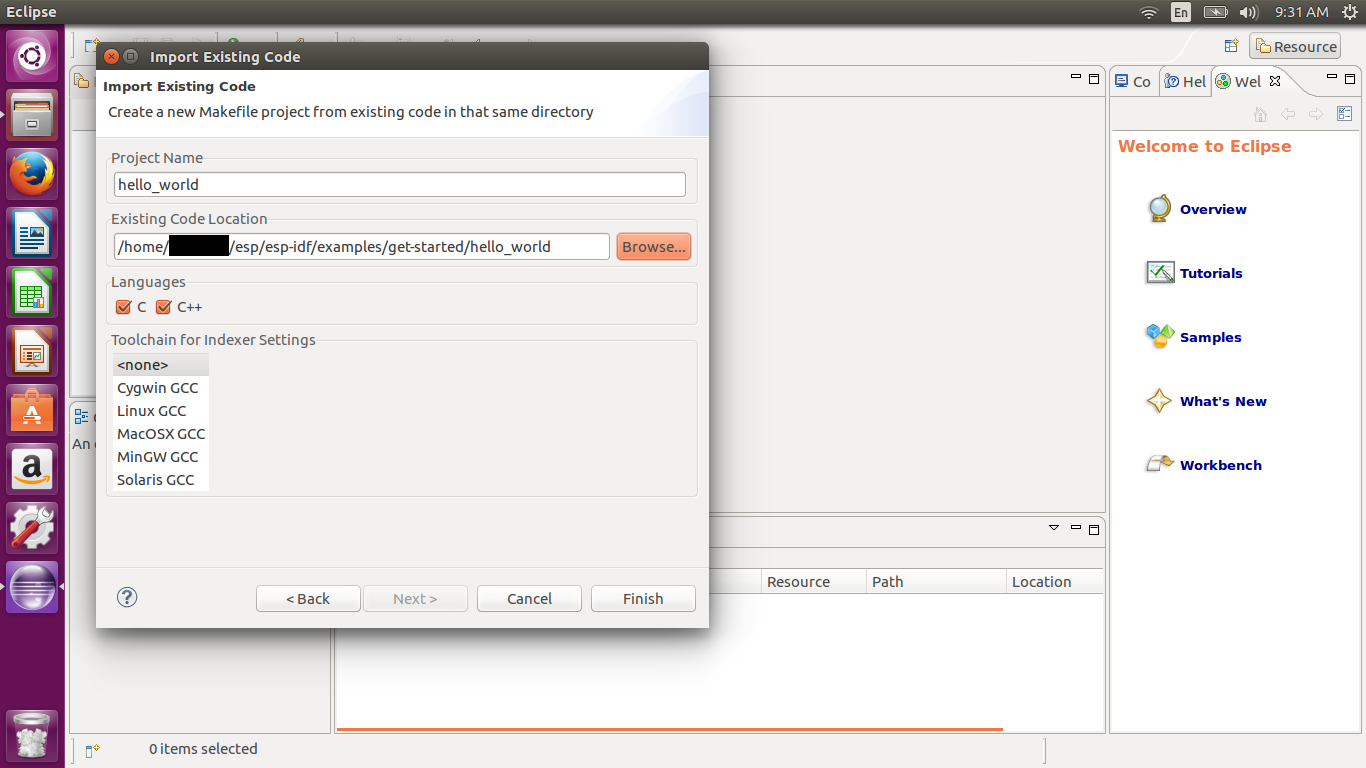Open the Workbench icon on Welcome page
1366x768 pixels.
click(x=1159, y=464)
